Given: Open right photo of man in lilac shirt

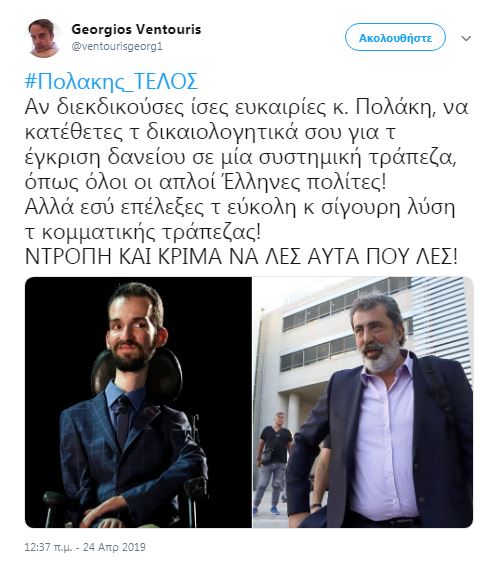Looking at the screenshot, I should click(x=363, y=402).
